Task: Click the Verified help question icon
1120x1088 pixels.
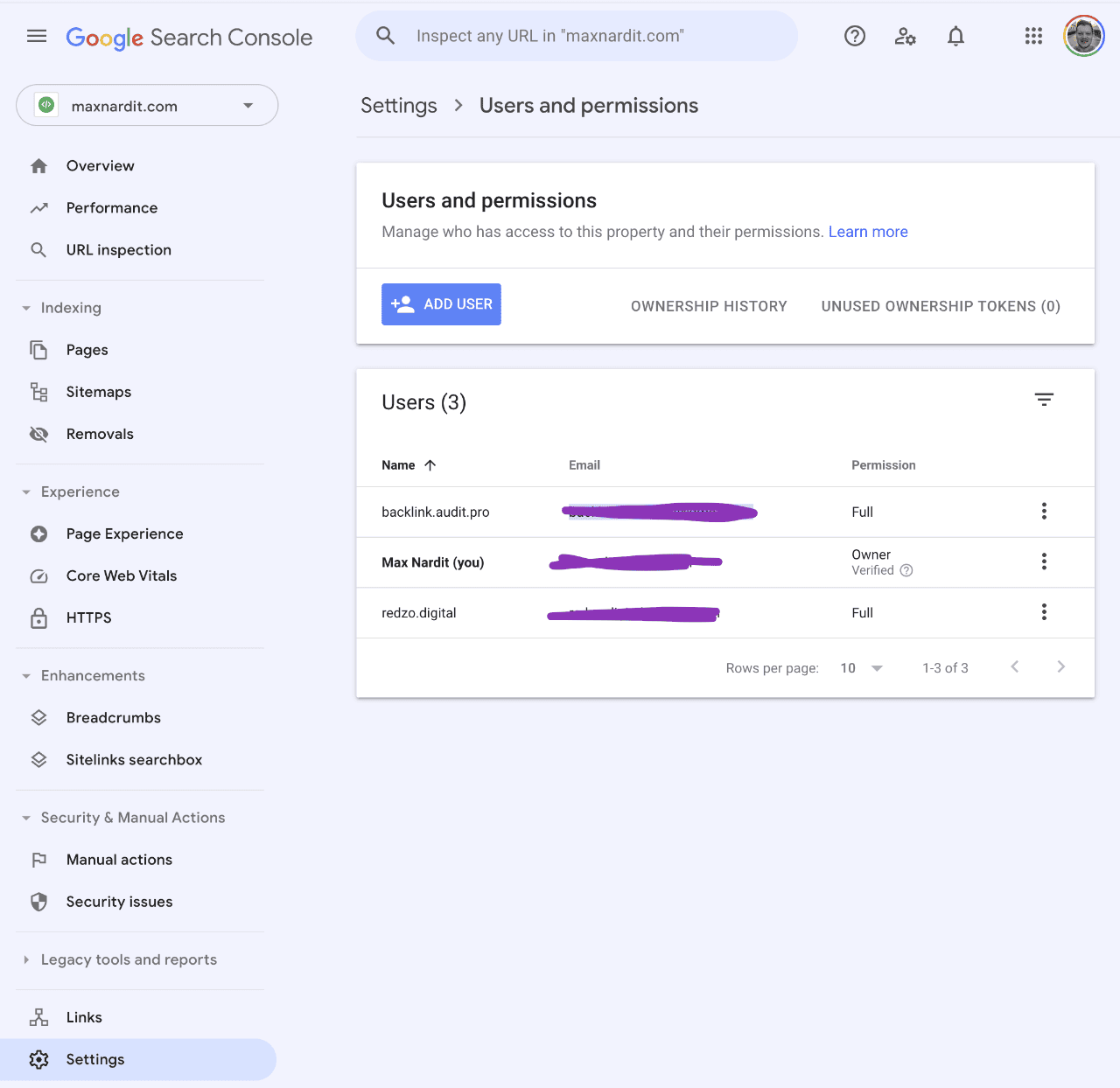Action: coord(906,570)
